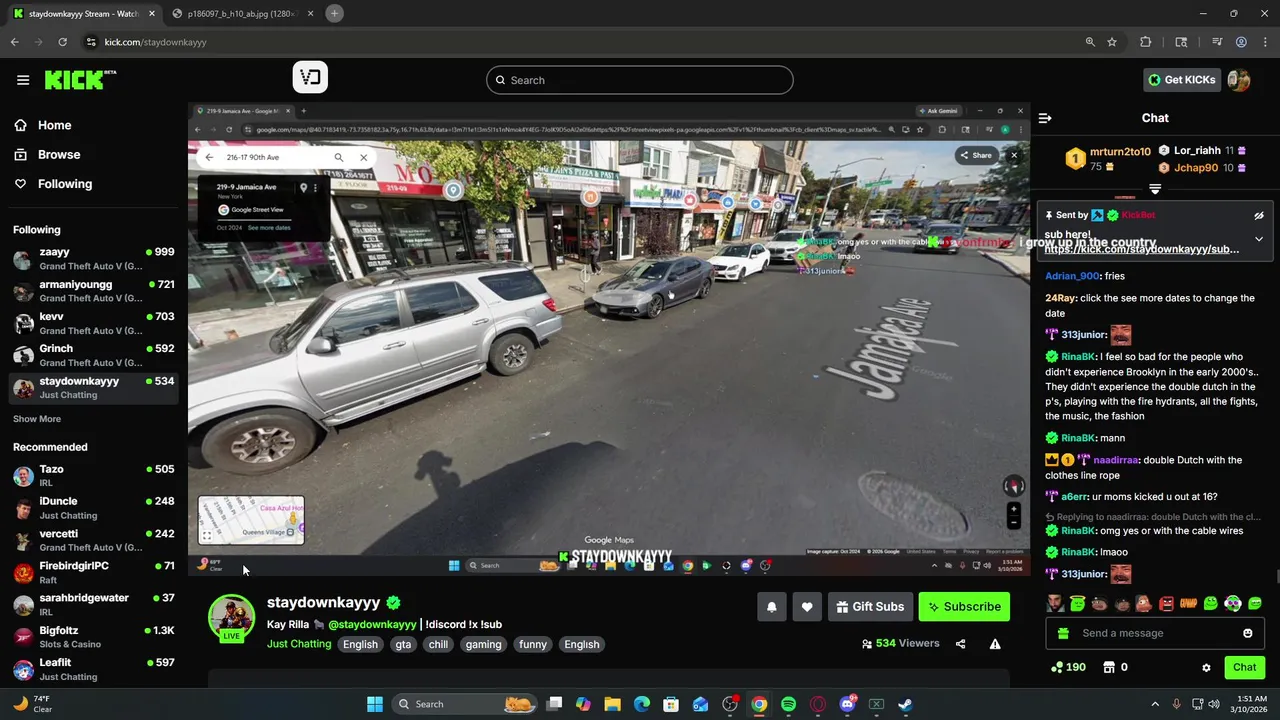The image size is (1280, 720).
Task: Go to Home in sidebar
Action: 42,125
